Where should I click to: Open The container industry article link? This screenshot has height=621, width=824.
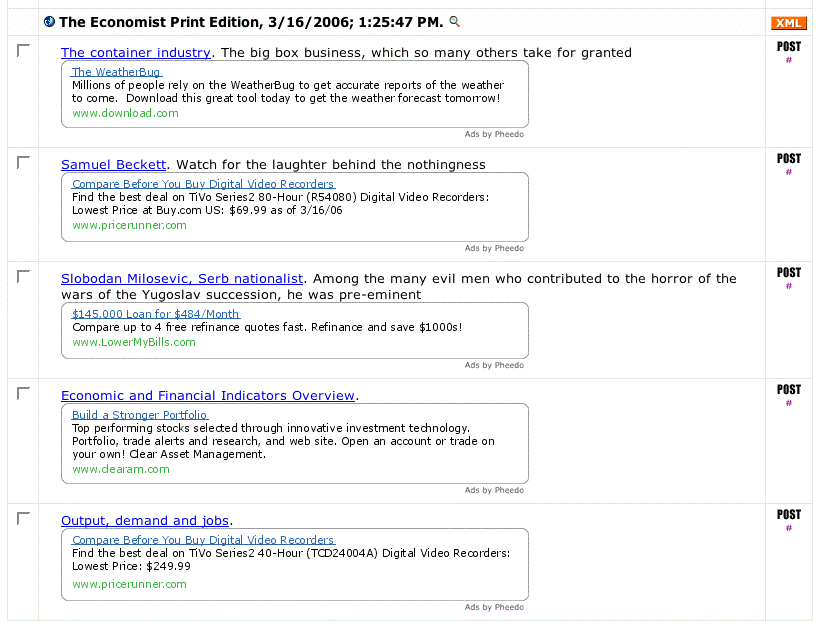[135, 53]
